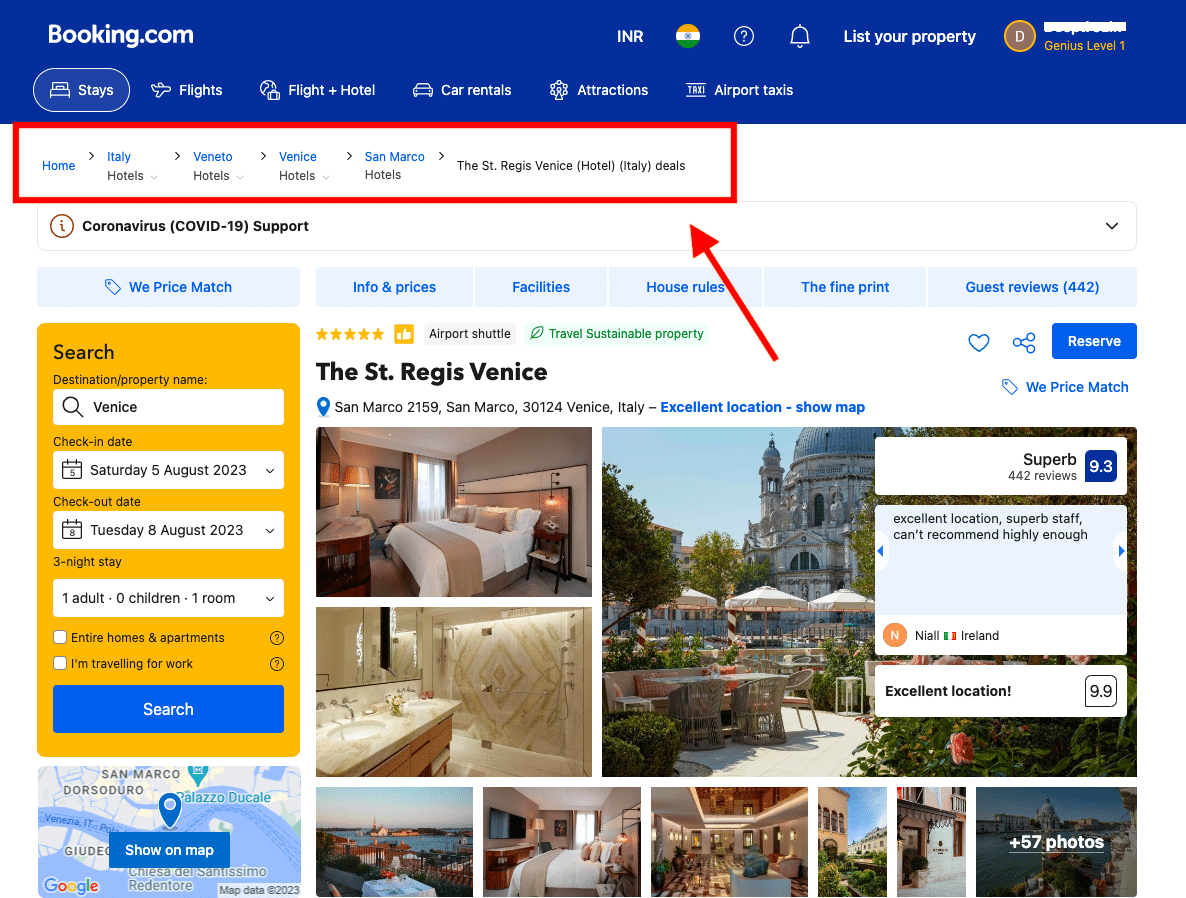Screen dimensions: 1186x898
Task: Click the help question-mark icon
Action: pos(743,36)
